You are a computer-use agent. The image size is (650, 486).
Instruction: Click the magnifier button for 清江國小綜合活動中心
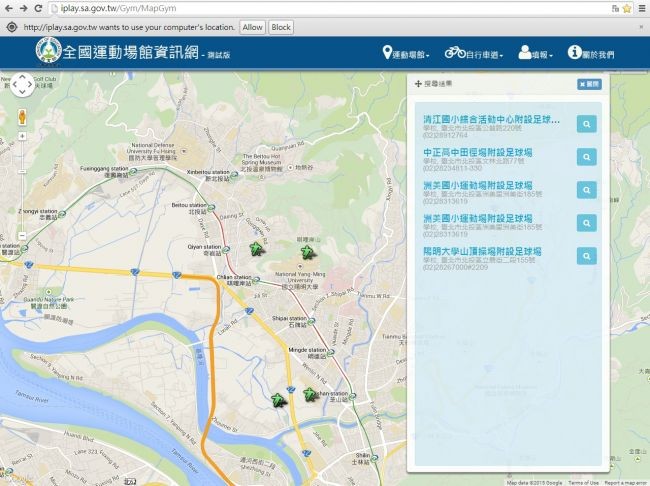pos(586,124)
